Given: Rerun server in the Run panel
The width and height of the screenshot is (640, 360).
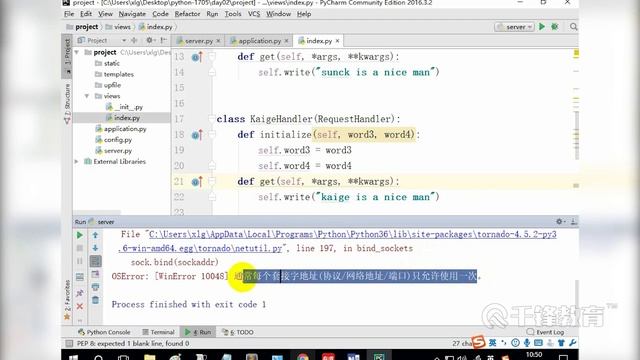Looking at the screenshot, I should point(80,235).
